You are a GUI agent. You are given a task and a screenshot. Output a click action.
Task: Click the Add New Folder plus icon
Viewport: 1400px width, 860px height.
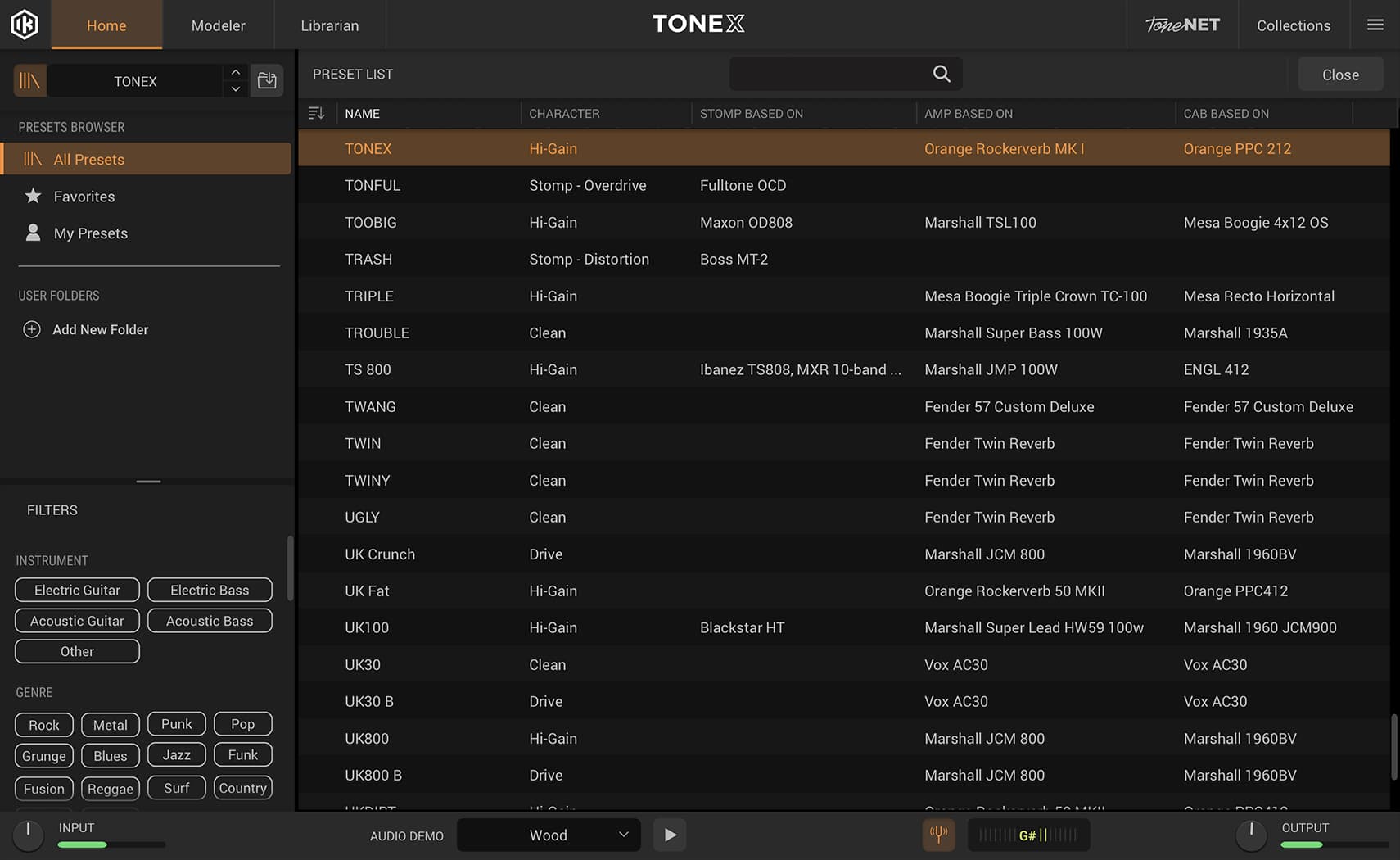(x=32, y=329)
